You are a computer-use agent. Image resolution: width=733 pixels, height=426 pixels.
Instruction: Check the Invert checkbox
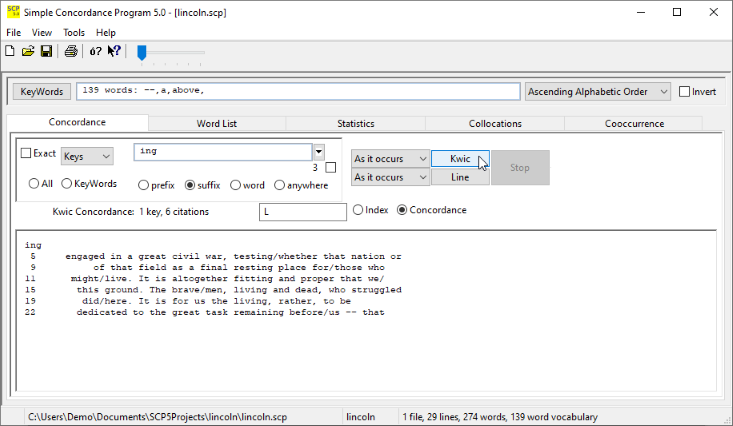(x=685, y=92)
